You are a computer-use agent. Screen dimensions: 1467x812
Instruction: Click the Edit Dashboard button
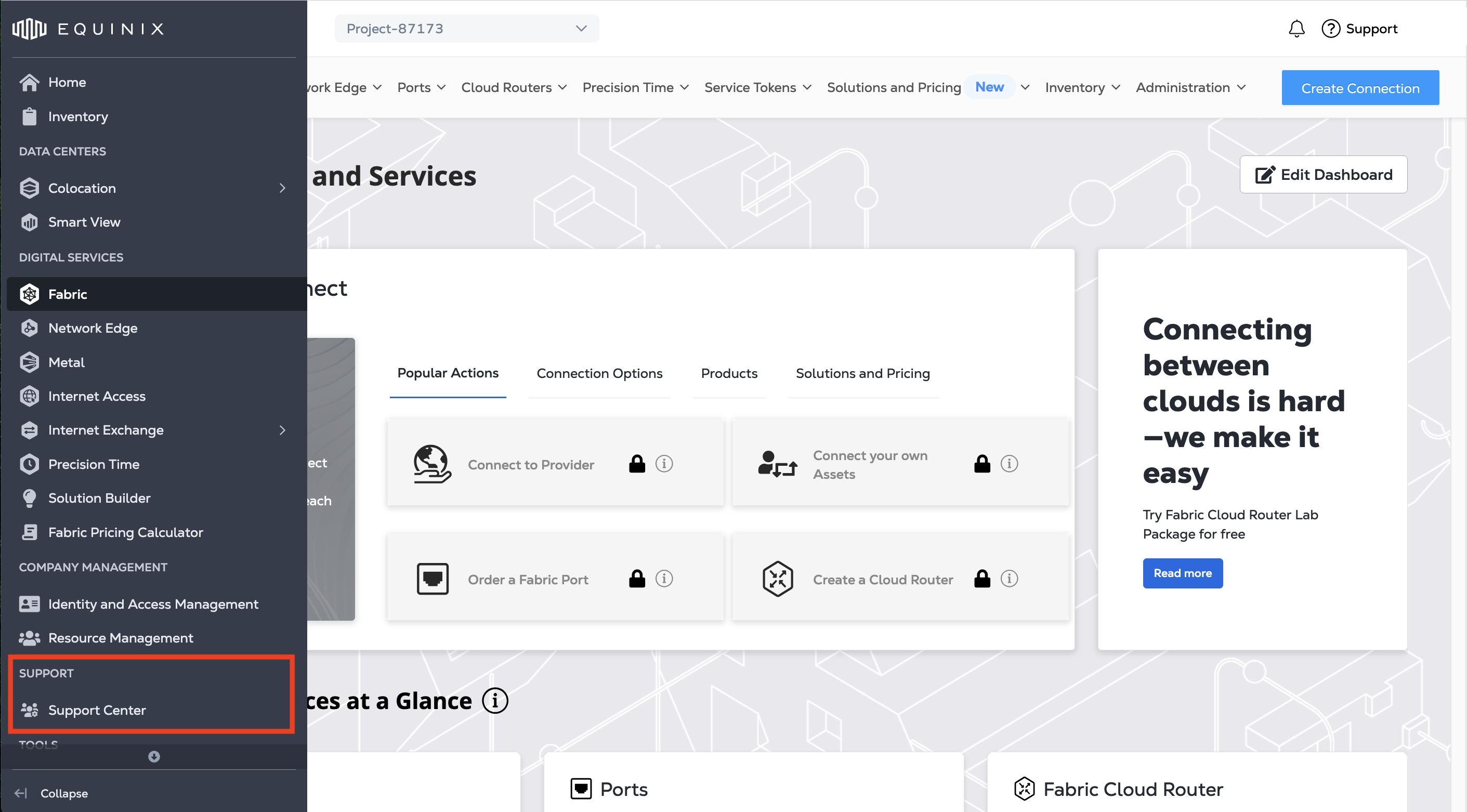pyautogui.click(x=1323, y=174)
